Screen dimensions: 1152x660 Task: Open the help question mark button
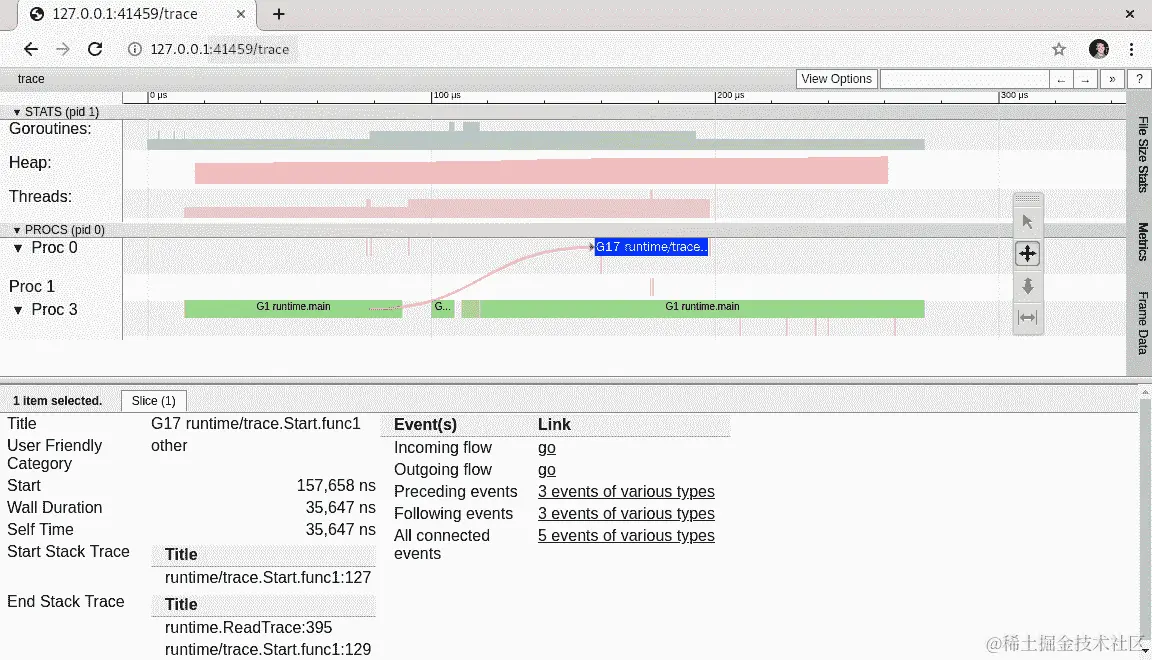pos(1139,79)
